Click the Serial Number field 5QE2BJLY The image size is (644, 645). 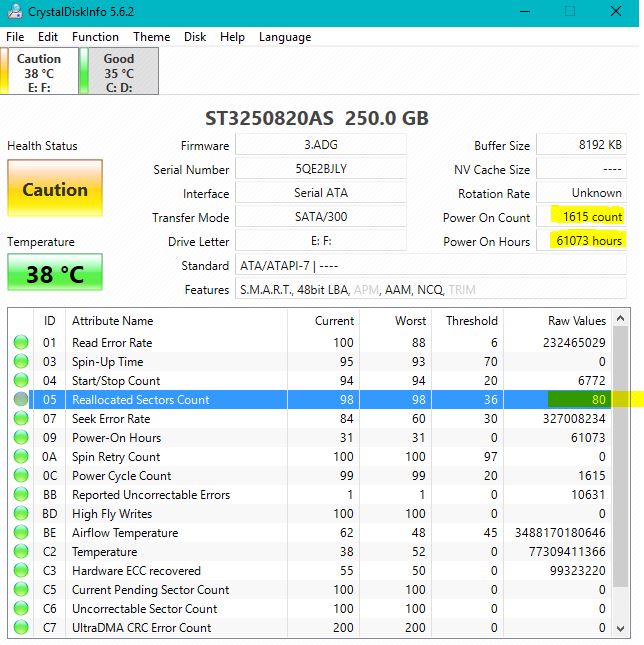(x=321, y=169)
